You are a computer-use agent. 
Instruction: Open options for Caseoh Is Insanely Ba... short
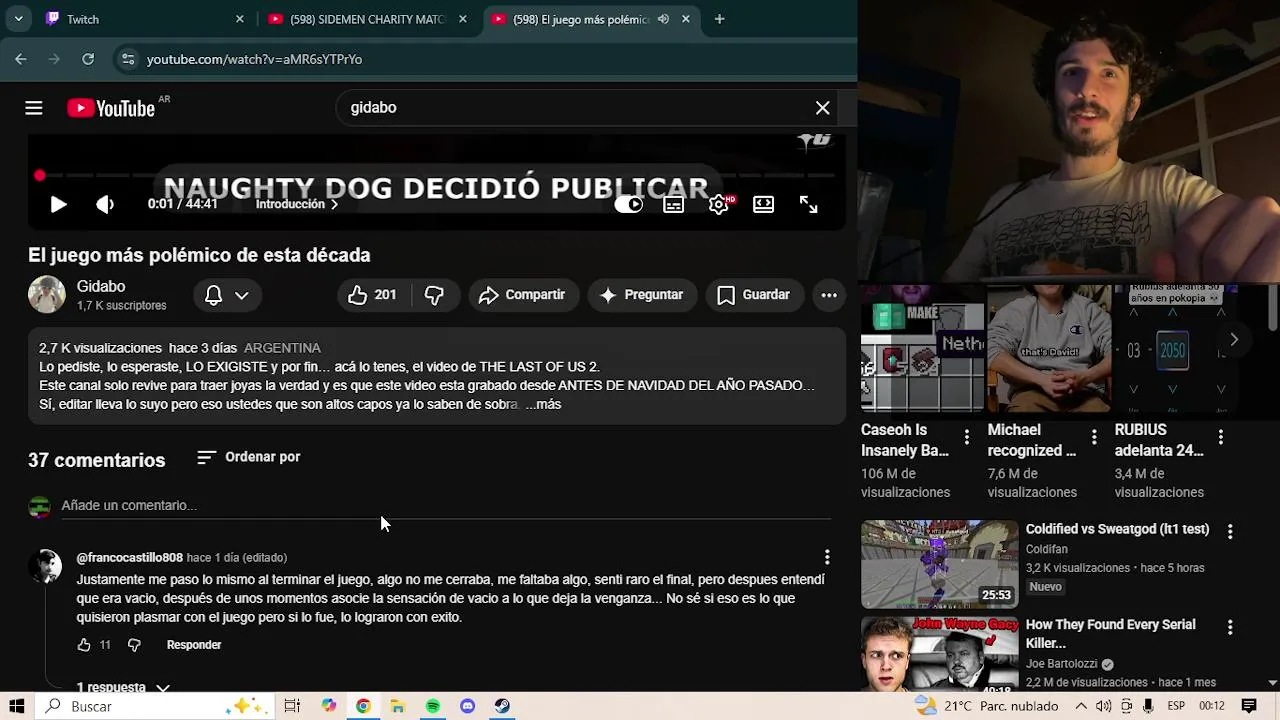click(x=966, y=437)
